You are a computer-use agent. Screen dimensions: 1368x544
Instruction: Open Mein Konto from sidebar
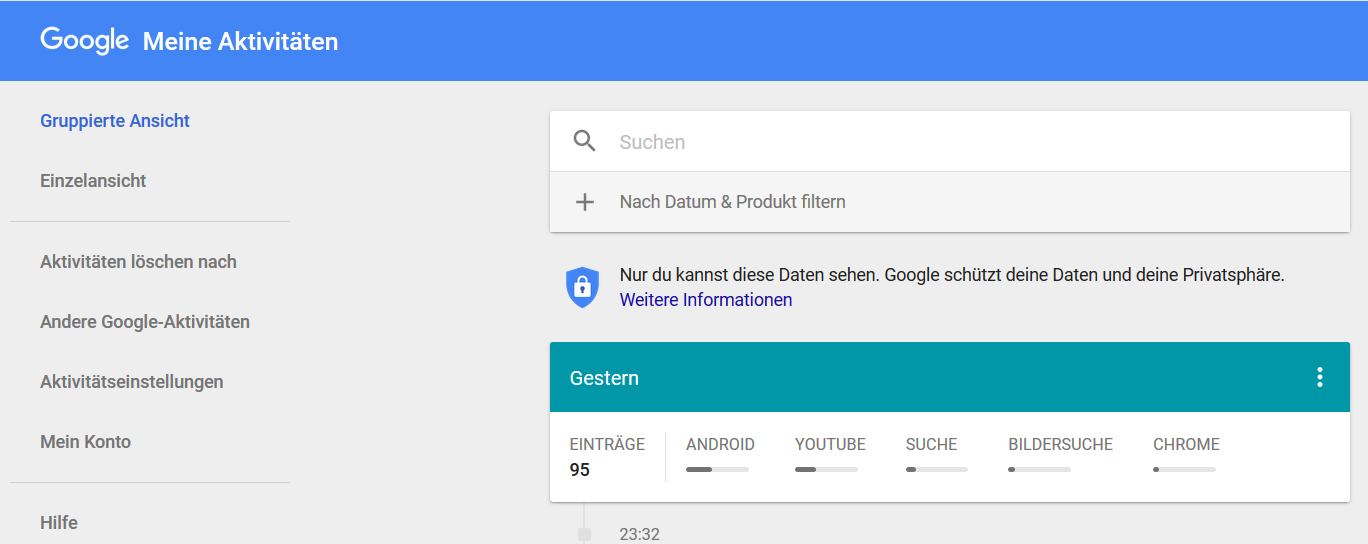pos(85,442)
